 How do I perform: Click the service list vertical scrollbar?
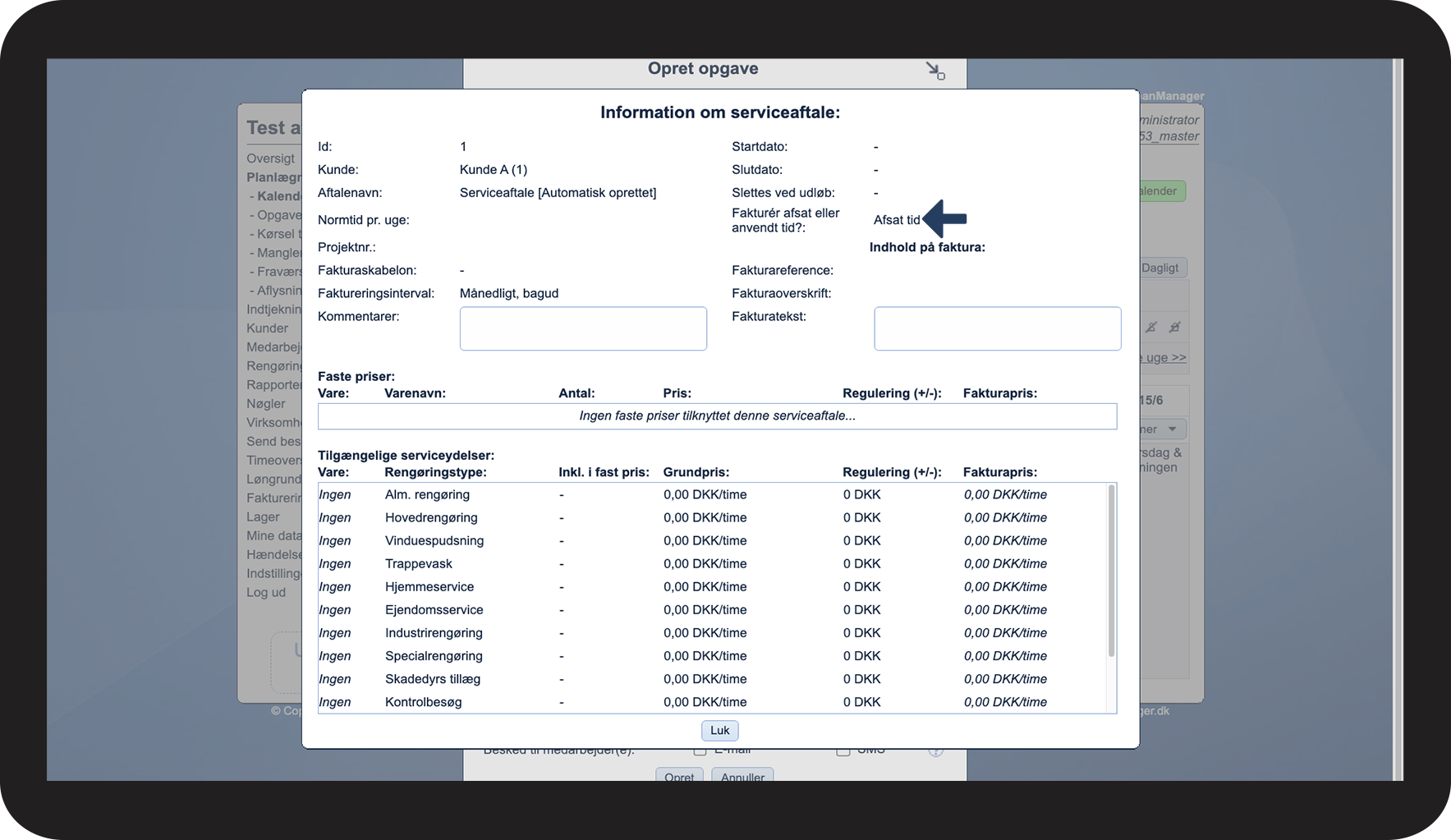pos(1112,571)
